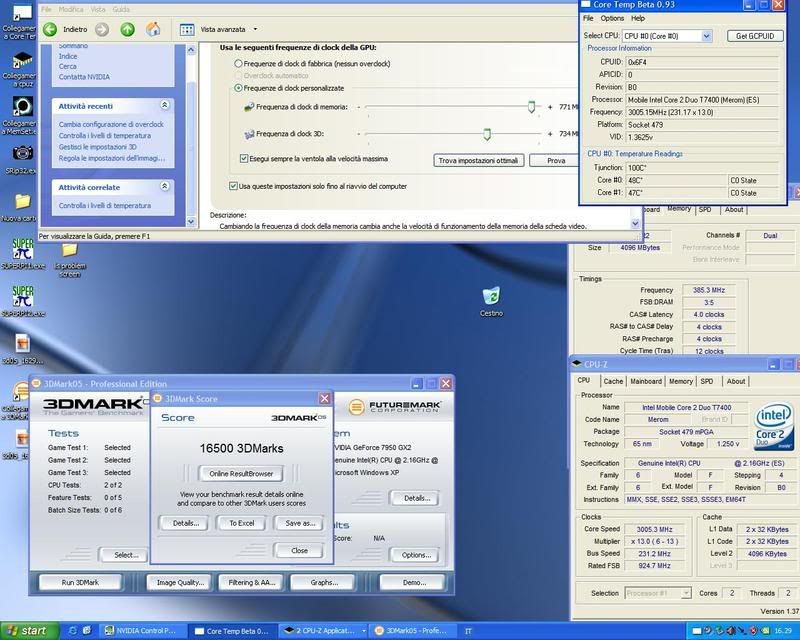
Task: Click the 3D clock frequency slider handle
Action: coord(487,134)
